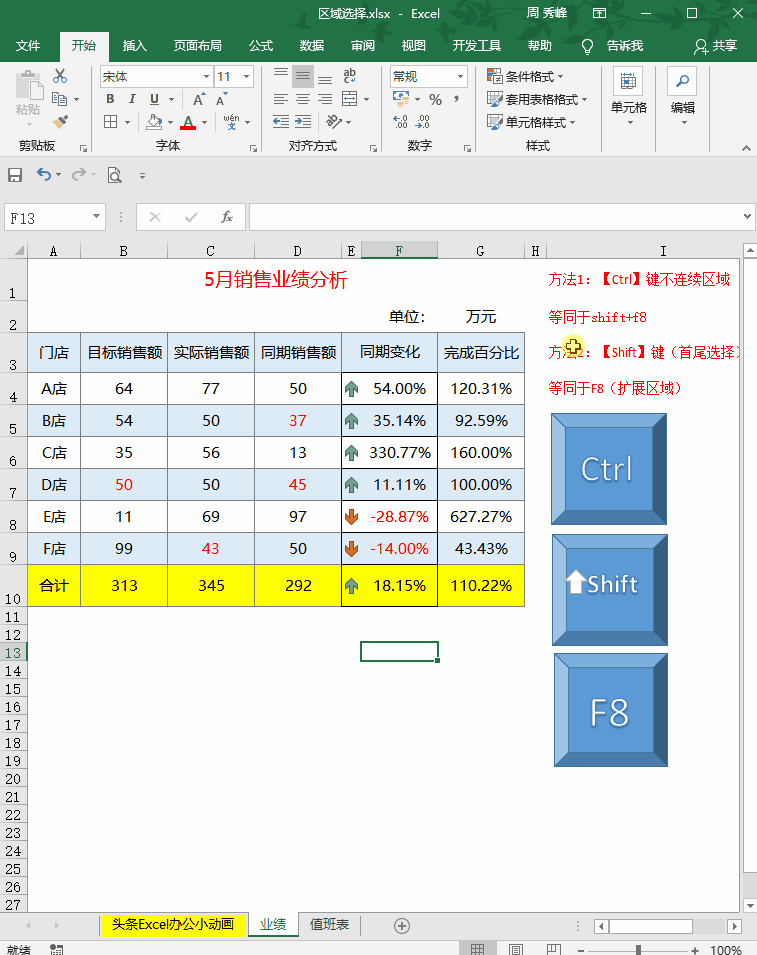Open sheet tab 值班表
Image resolution: width=757 pixels, height=955 pixels.
(329, 925)
